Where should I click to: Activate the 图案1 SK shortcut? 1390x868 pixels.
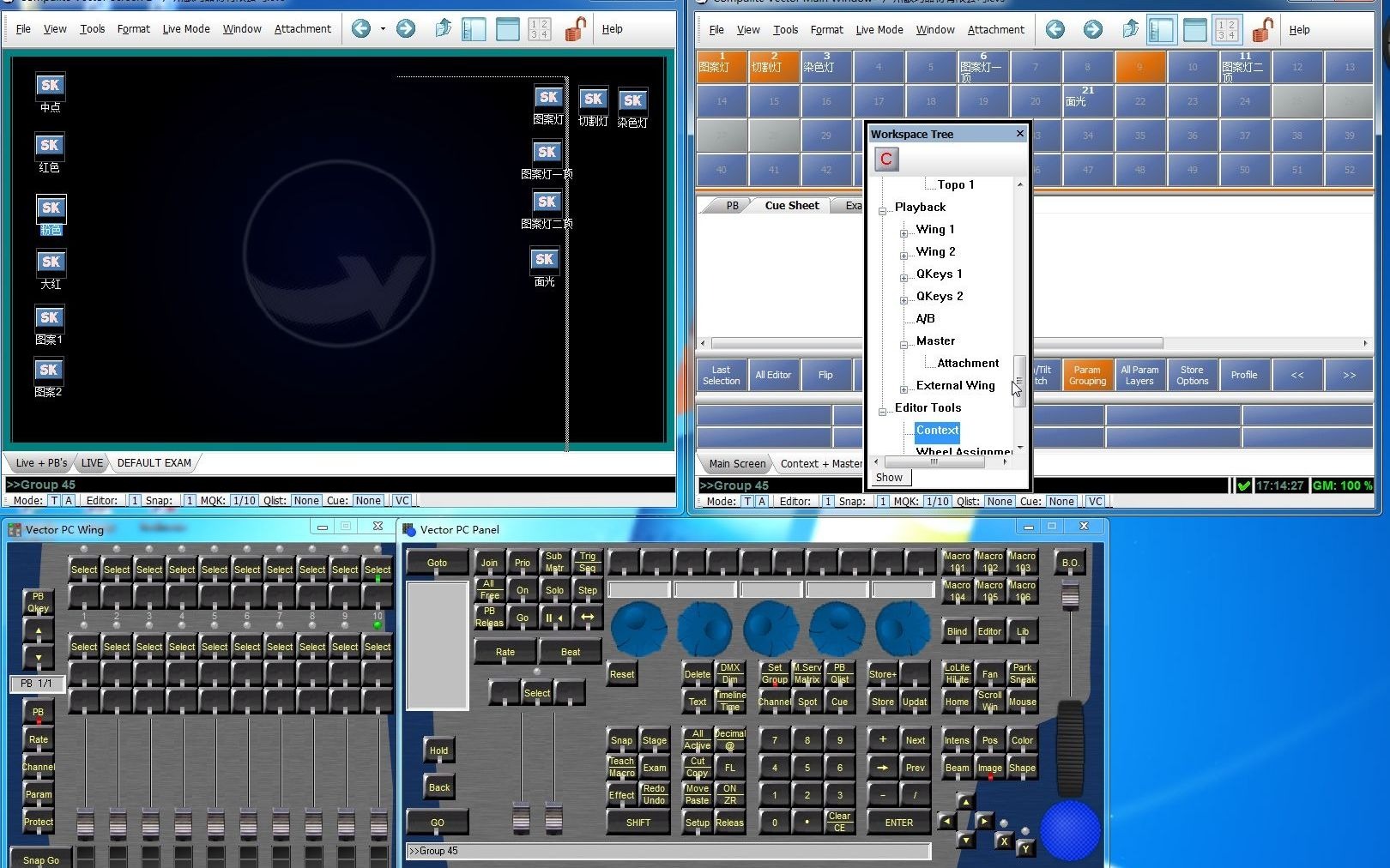[x=49, y=318]
